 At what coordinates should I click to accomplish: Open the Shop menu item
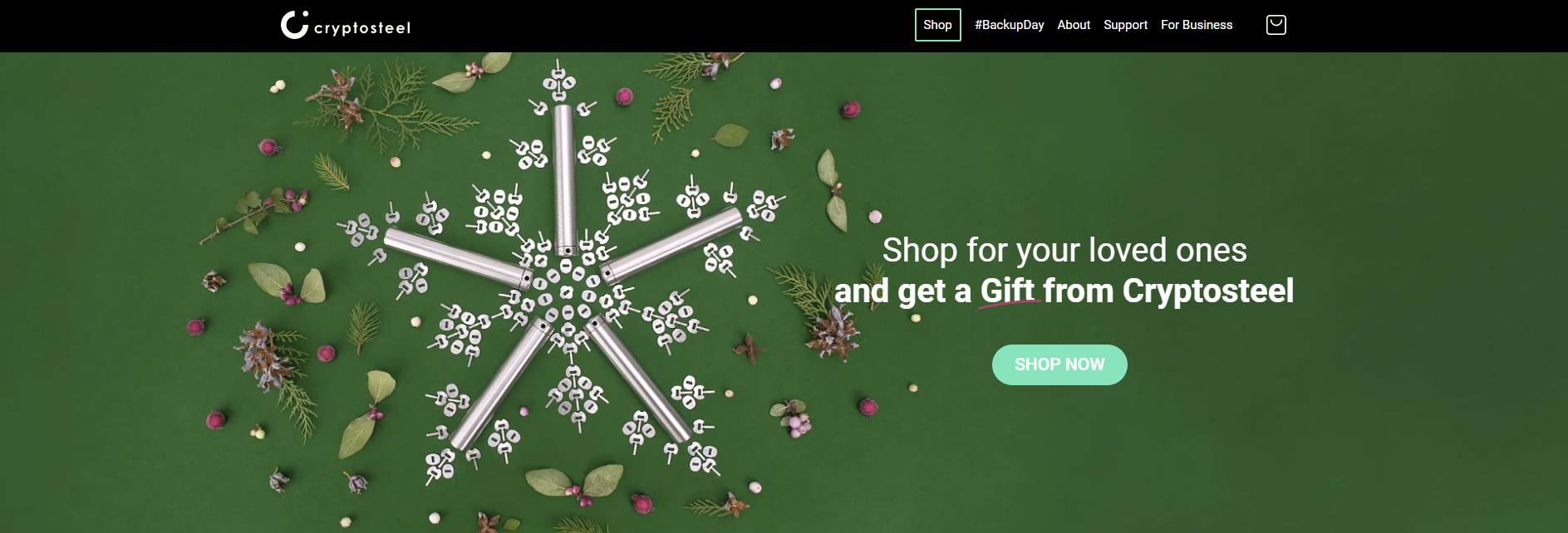point(937,25)
